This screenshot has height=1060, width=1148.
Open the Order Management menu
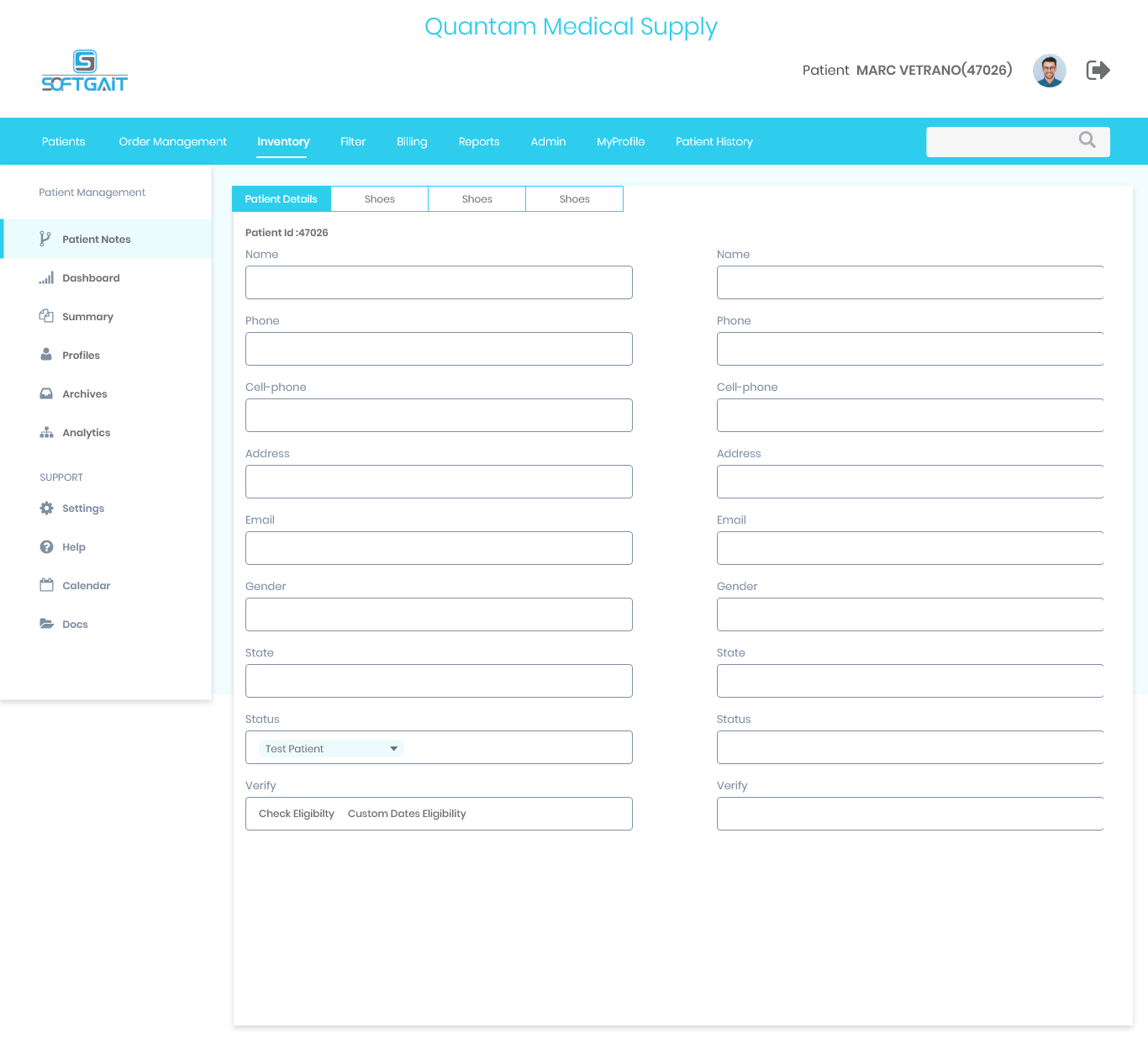coord(172,141)
